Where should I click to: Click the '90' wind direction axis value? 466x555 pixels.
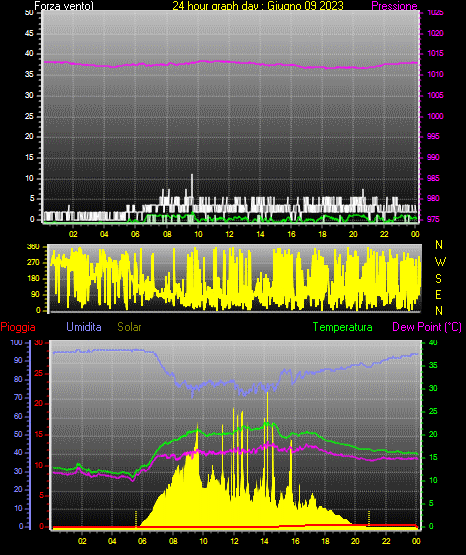[x=36, y=294]
